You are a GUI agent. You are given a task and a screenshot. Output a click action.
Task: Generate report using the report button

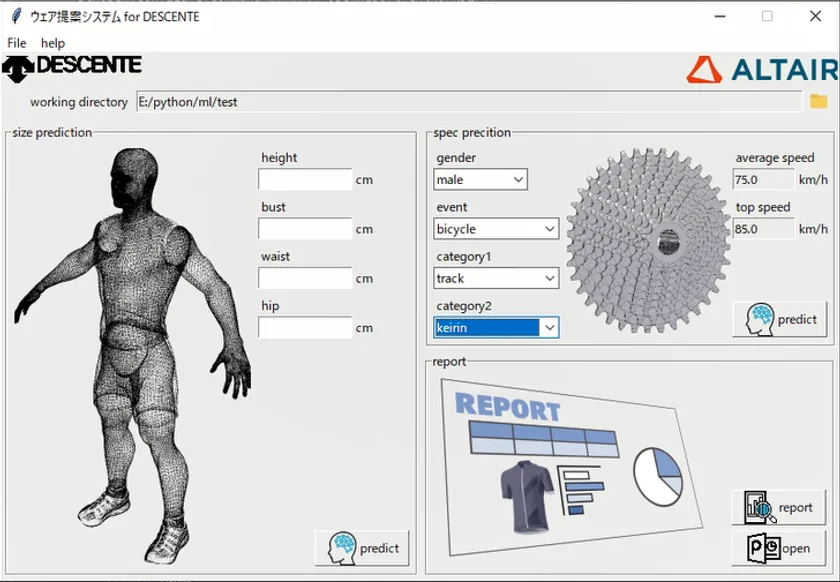[779, 507]
